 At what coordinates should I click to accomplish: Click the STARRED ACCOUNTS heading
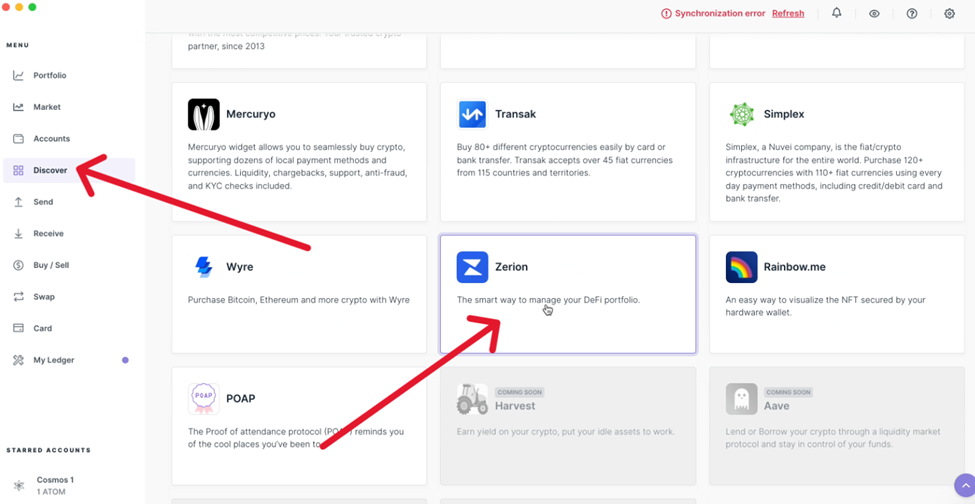pyautogui.click(x=49, y=450)
